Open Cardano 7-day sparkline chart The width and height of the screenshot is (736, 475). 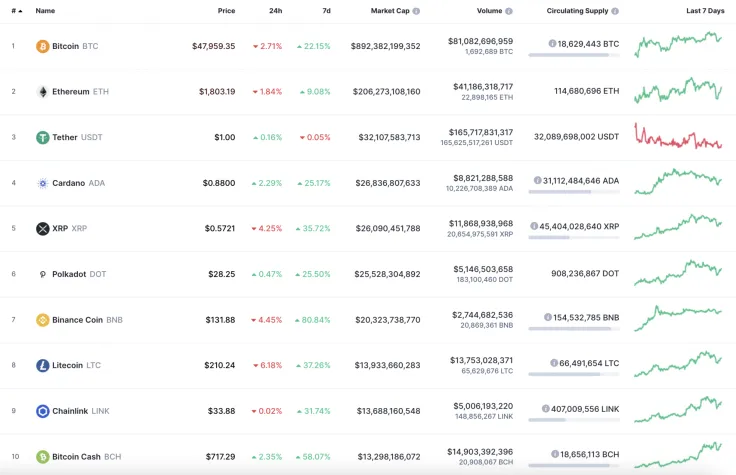678,181
